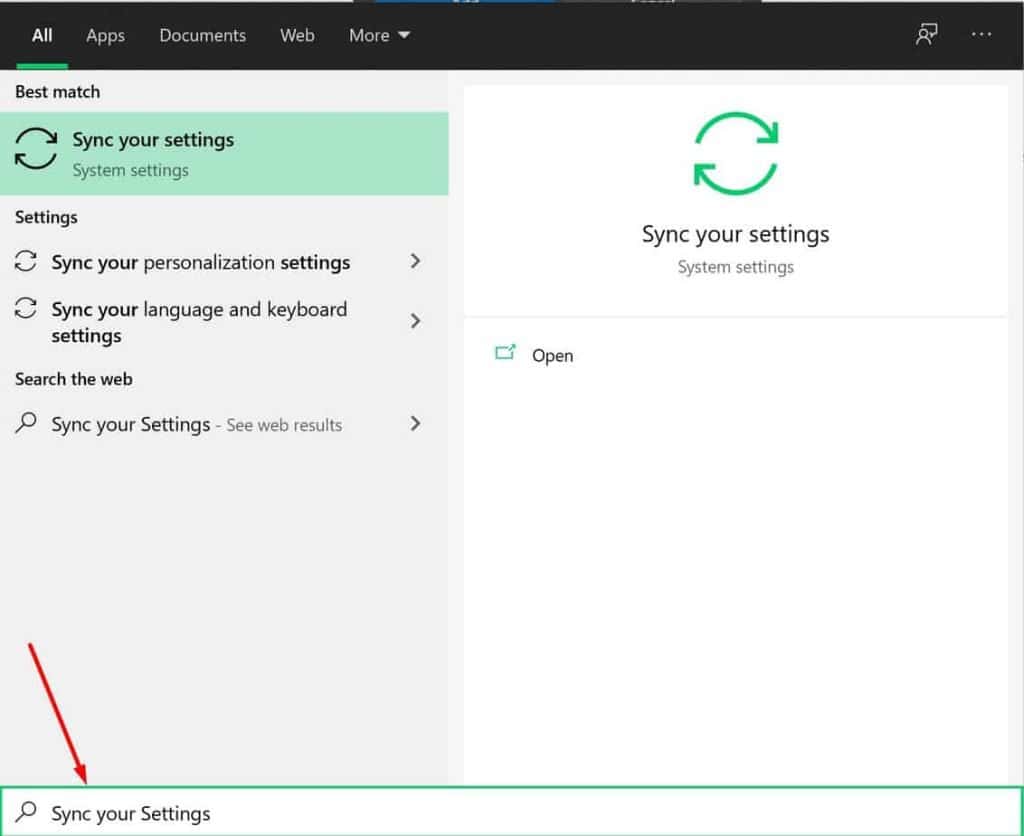
Task: Click the Sync your settings preview title
Action: coord(735,234)
